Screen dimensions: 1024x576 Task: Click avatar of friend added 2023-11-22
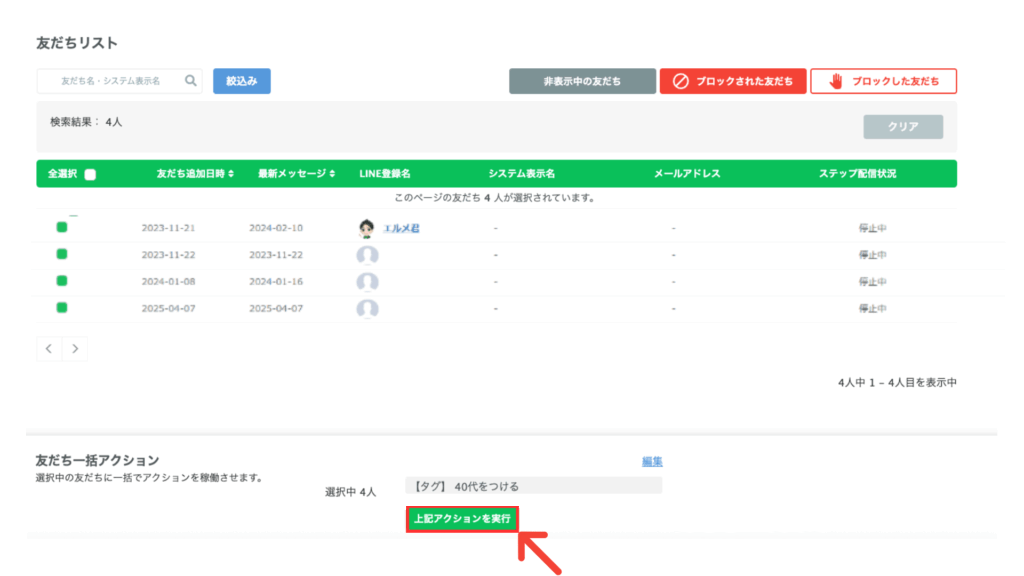367,255
